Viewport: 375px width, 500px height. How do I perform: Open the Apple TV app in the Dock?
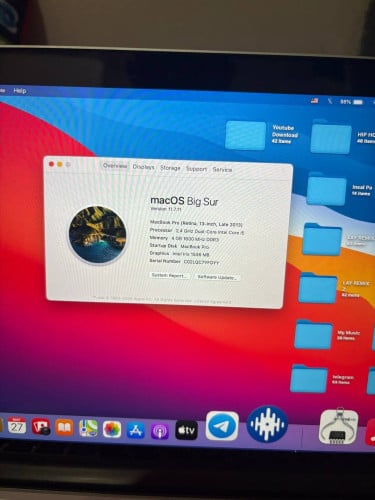click(x=186, y=430)
